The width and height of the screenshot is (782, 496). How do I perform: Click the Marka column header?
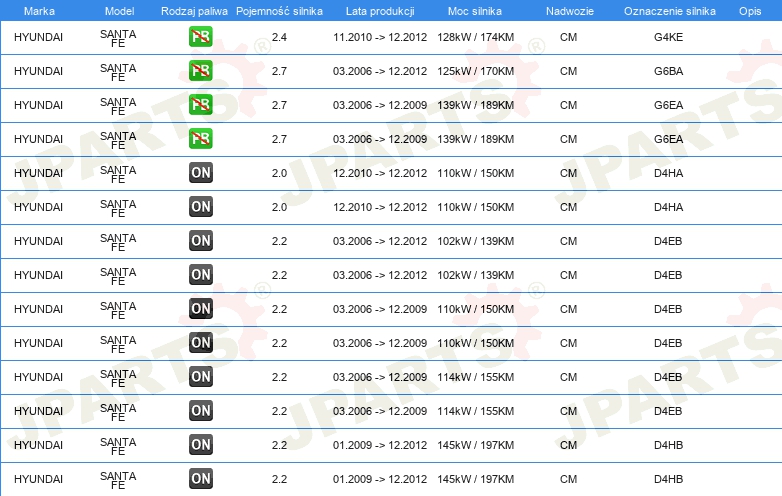(x=39, y=11)
